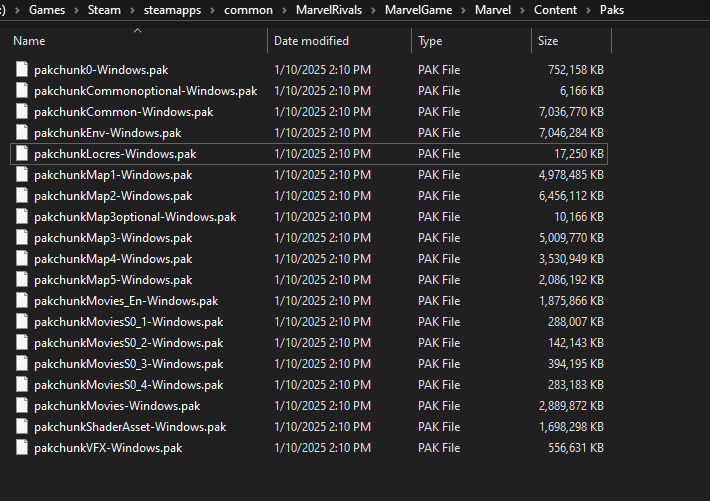The height and width of the screenshot is (501, 710).
Task: Click the size value 2,889,872 KB
Action: pyautogui.click(x=571, y=405)
